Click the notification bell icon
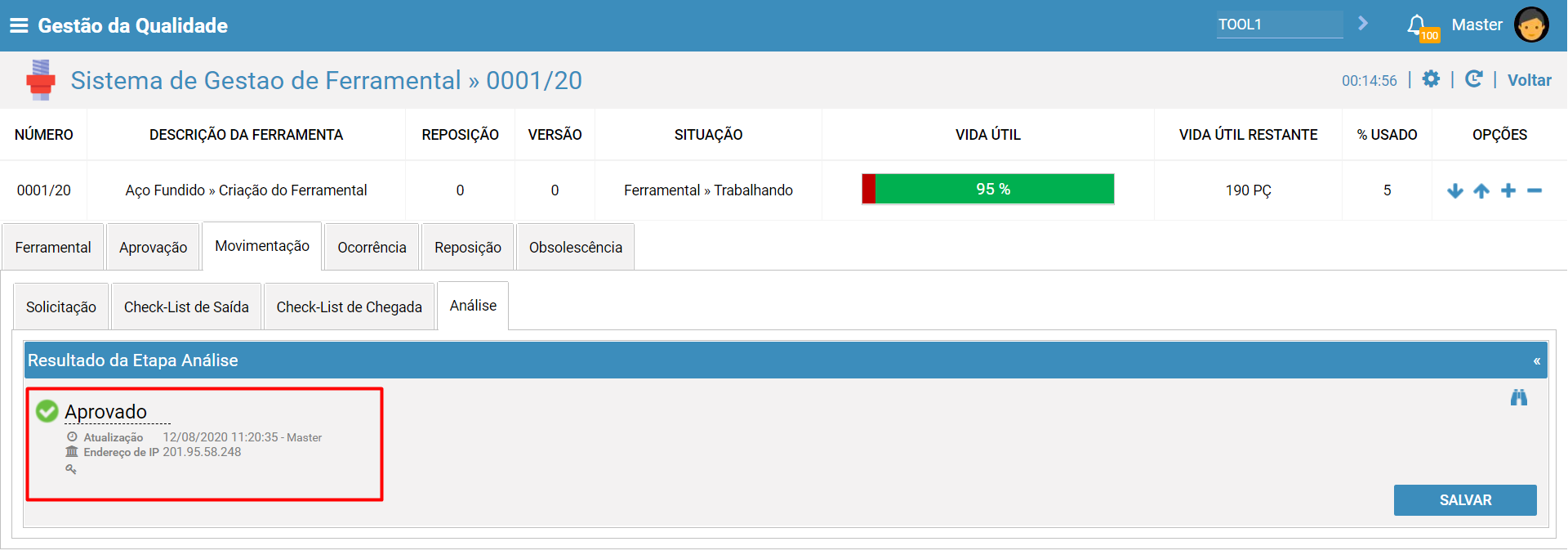 coord(1417,25)
